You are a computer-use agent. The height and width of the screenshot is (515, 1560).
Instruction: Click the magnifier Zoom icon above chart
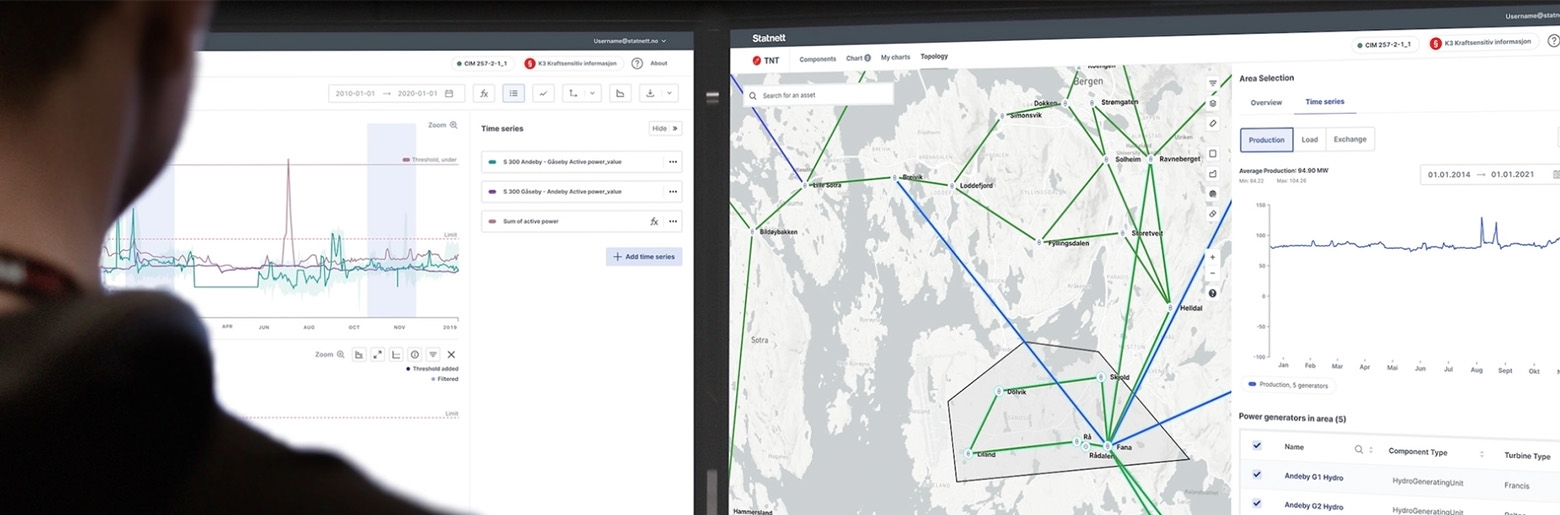coord(453,125)
